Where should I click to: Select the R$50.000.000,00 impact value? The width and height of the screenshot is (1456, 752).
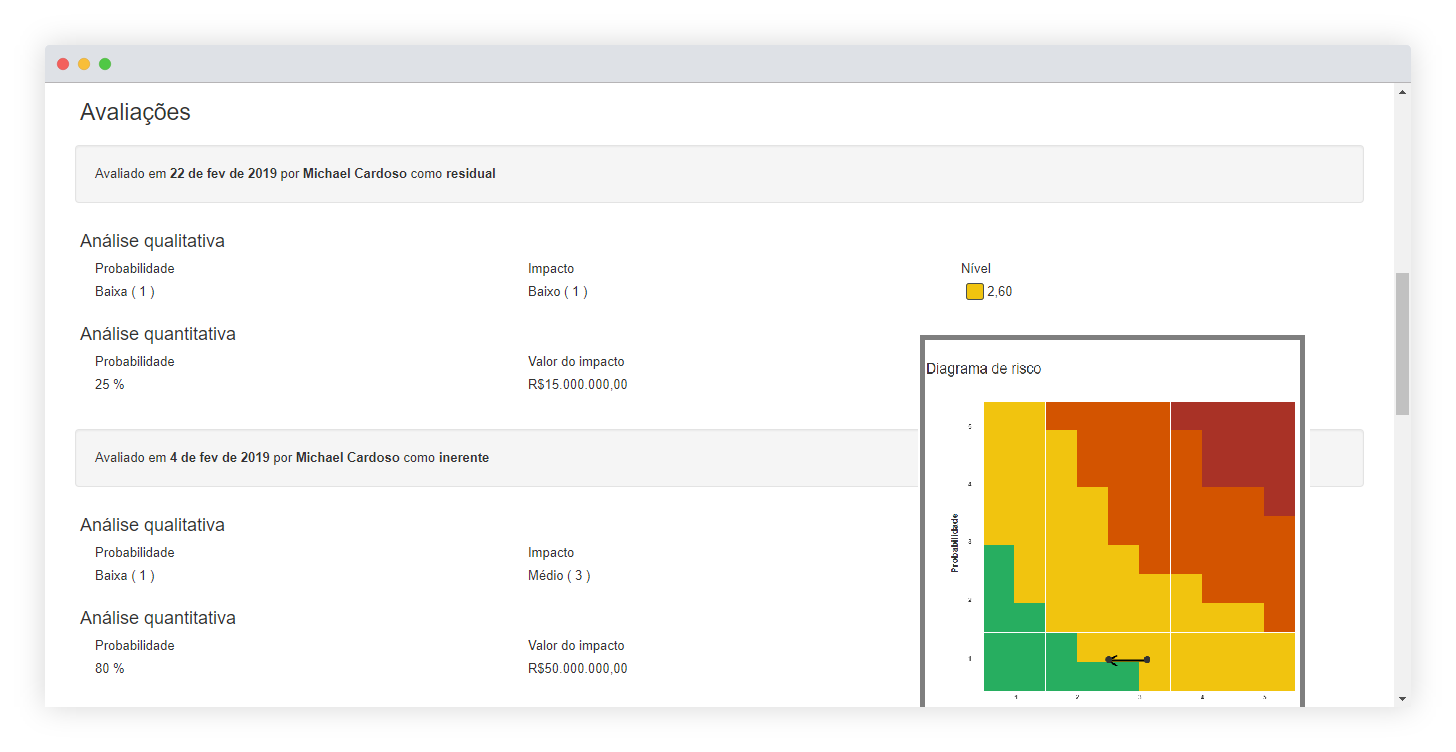pyautogui.click(x=577, y=669)
